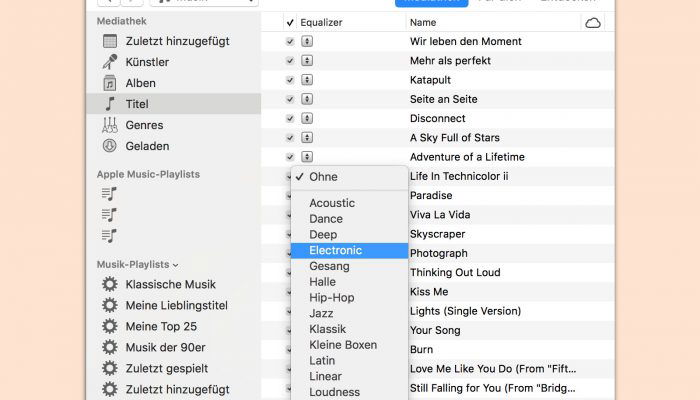This screenshot has width=700, height=400.
Task: Toggle the checkbox next to Katapult
Action: tap(290, 80)
